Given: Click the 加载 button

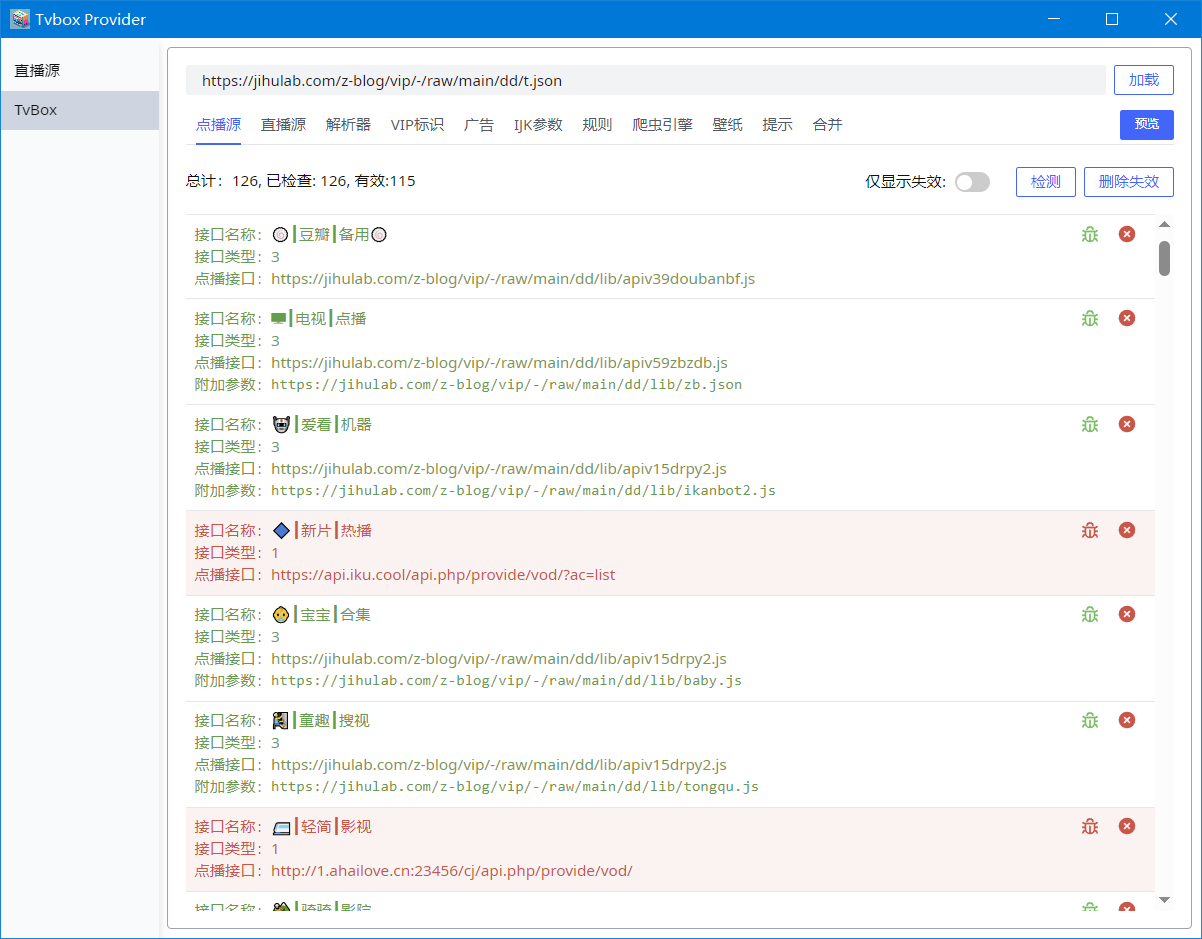Looking at the screenshot, I should tap(1144, 80).
